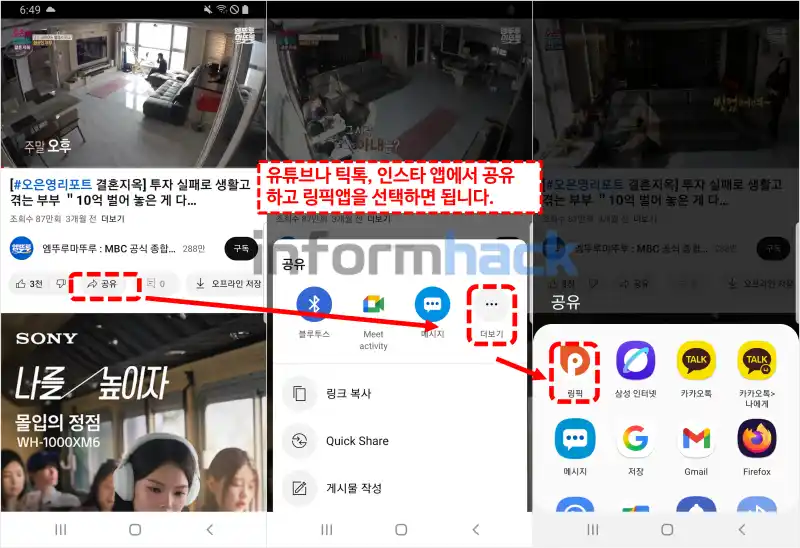Screen dimensions: 800x548
Task: Expand the description 더보기 beside the view count
Action: (x=113, y=217)
